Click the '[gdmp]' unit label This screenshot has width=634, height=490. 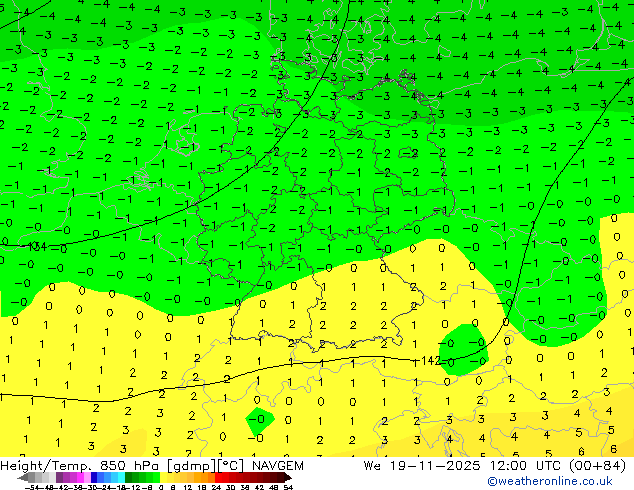191,466
